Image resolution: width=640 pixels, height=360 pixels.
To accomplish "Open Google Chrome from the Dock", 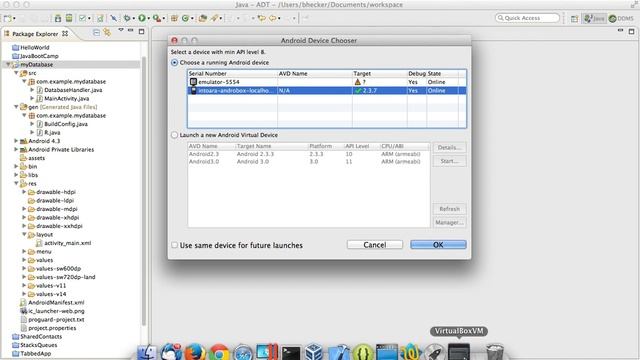I will 219,352.
